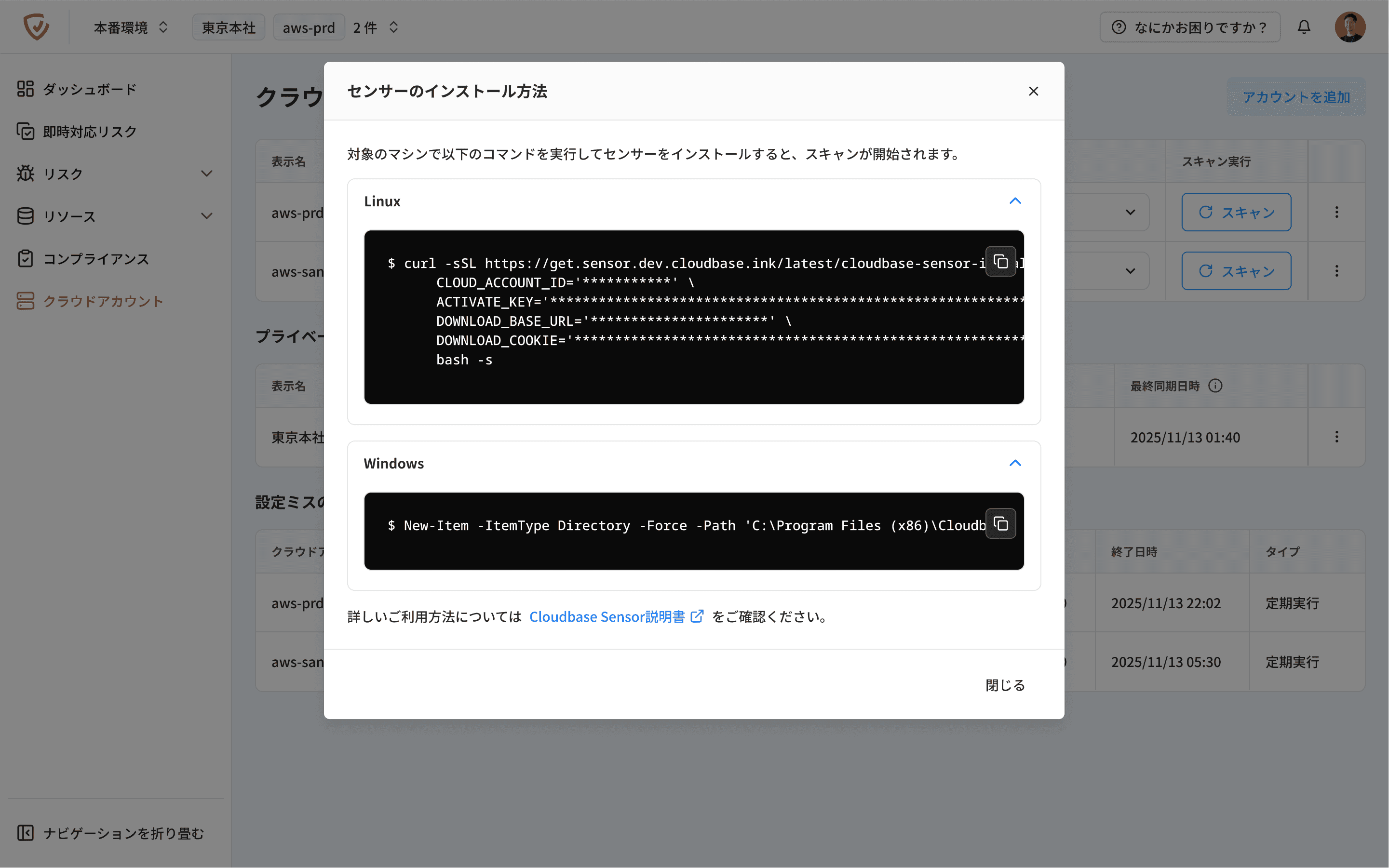This screenshot has height=868, width=1389.
Task: Click なにかお困りですか？ help button
Action: (1190, 27)
